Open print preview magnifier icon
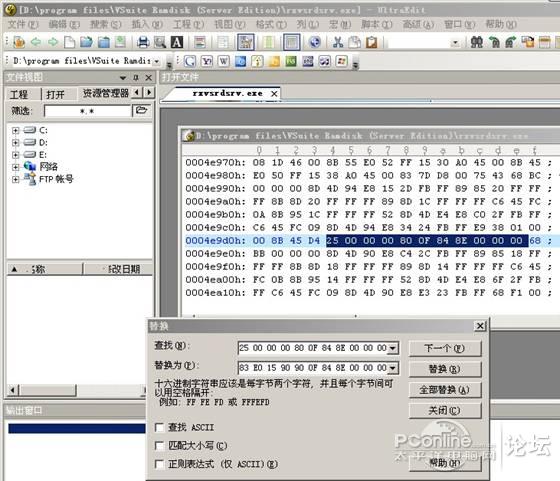 [160, 42]
